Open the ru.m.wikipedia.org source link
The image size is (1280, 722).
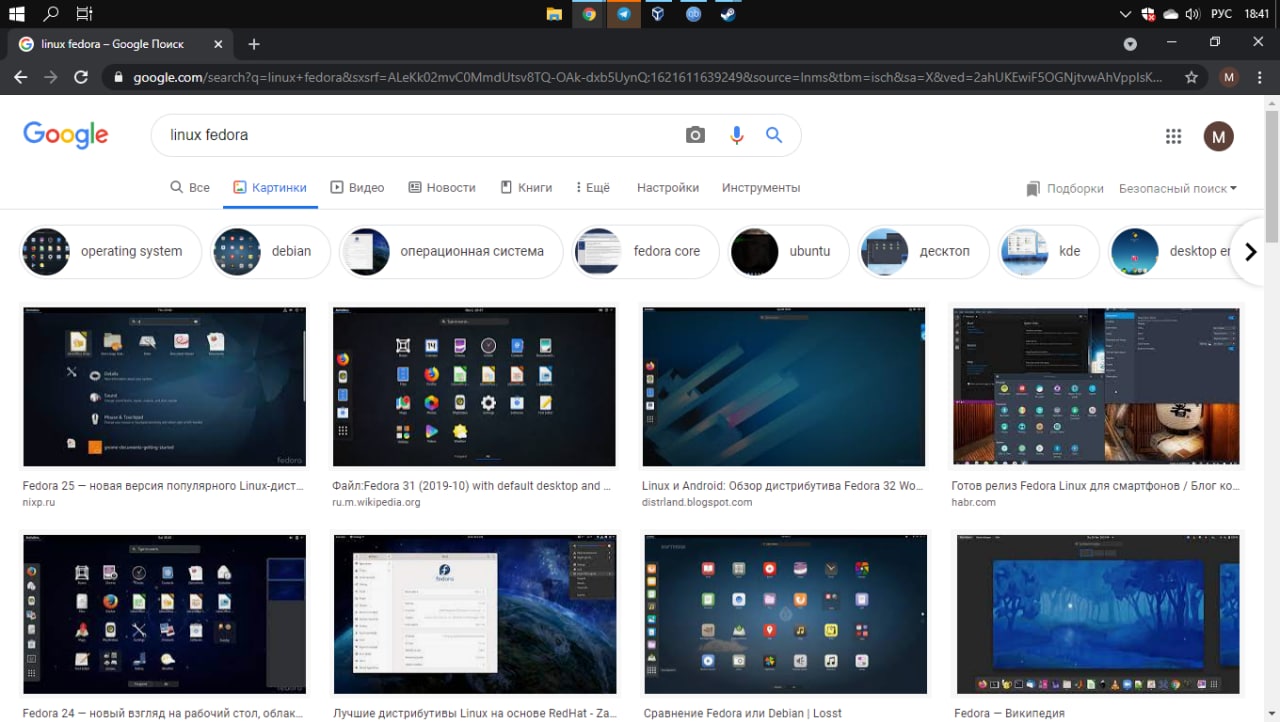(x=376, y=502)
